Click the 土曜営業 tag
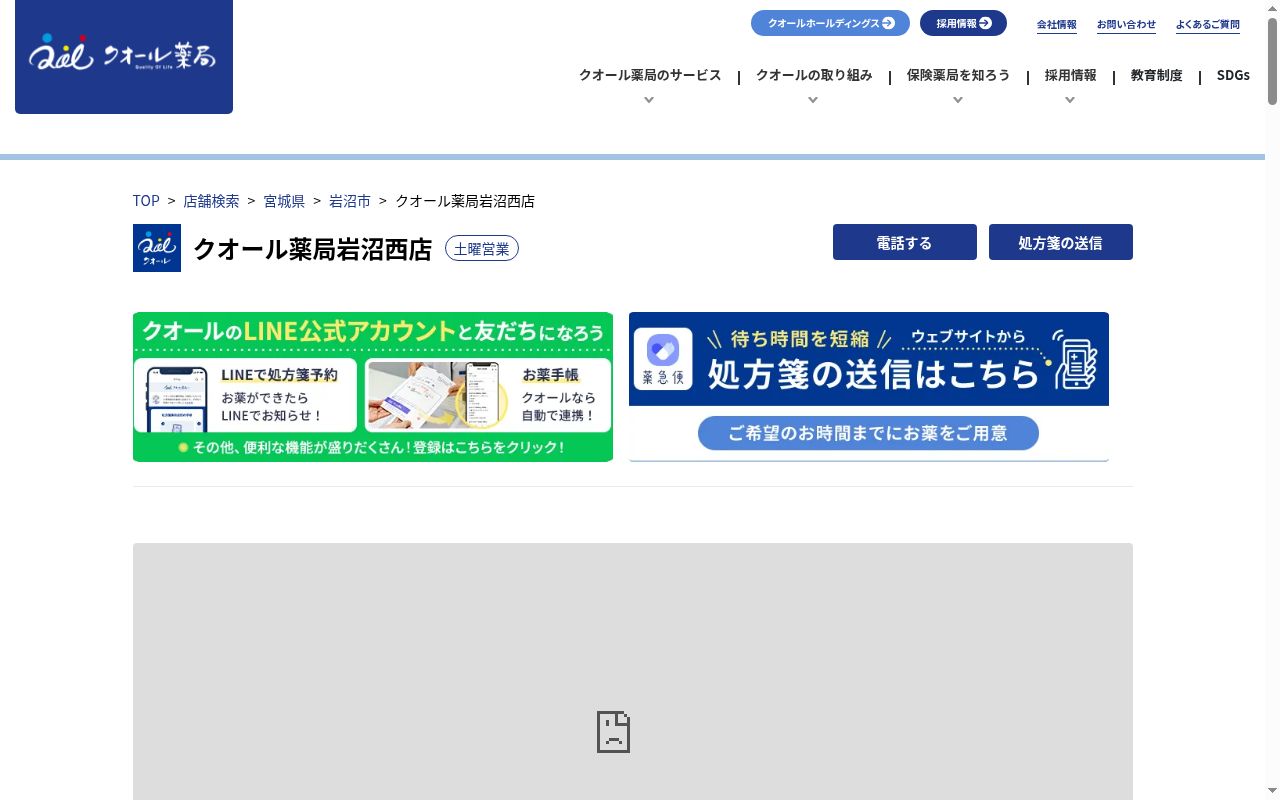 click(482, 249)
